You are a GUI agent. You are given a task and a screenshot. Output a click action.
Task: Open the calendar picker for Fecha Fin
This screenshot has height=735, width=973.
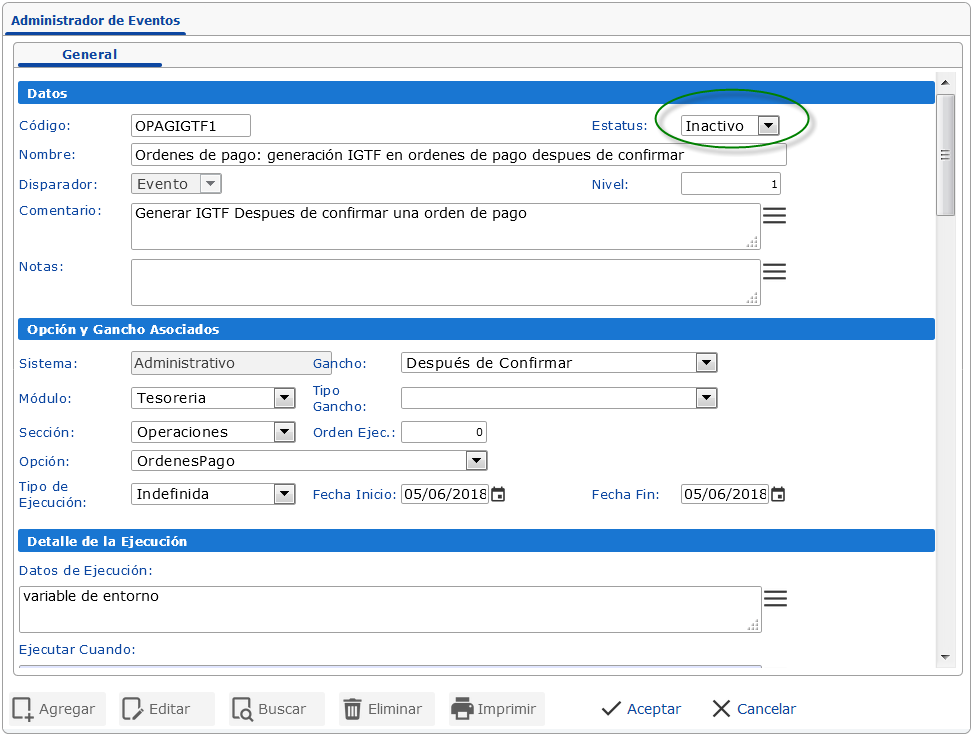(x=778, y=494)
